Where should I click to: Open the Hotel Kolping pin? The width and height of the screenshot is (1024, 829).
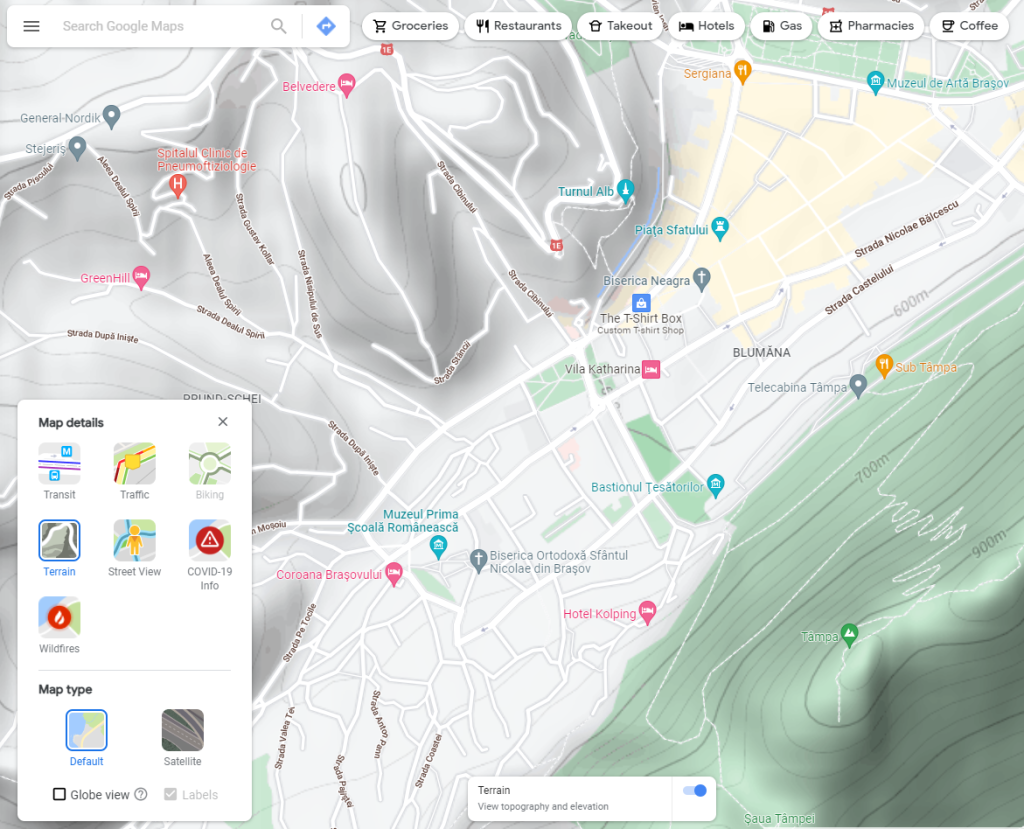point(647,613)
